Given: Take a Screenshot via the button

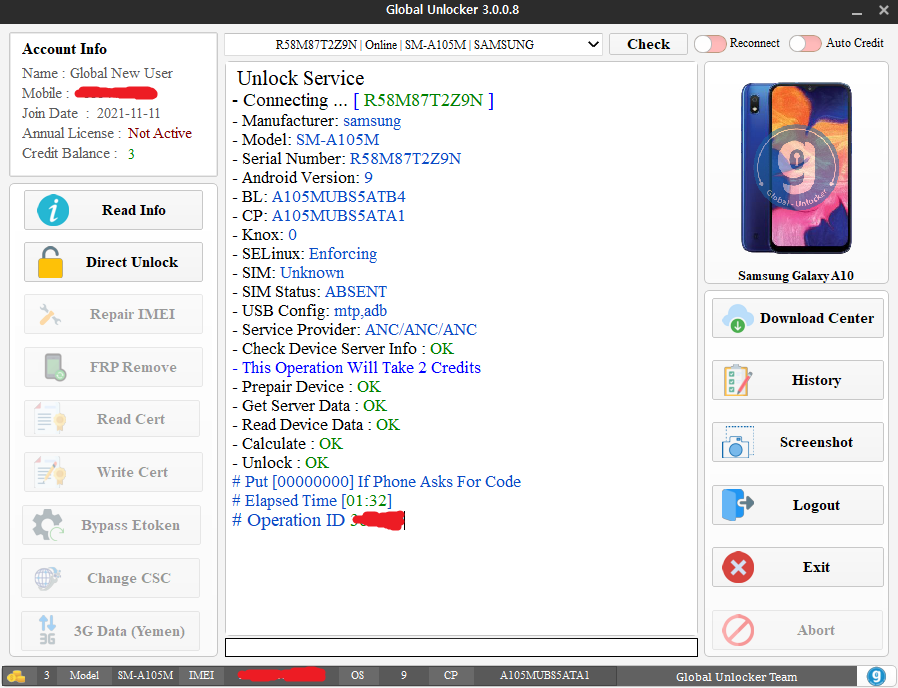Looking at the screenshot, I should pos(798,442).
